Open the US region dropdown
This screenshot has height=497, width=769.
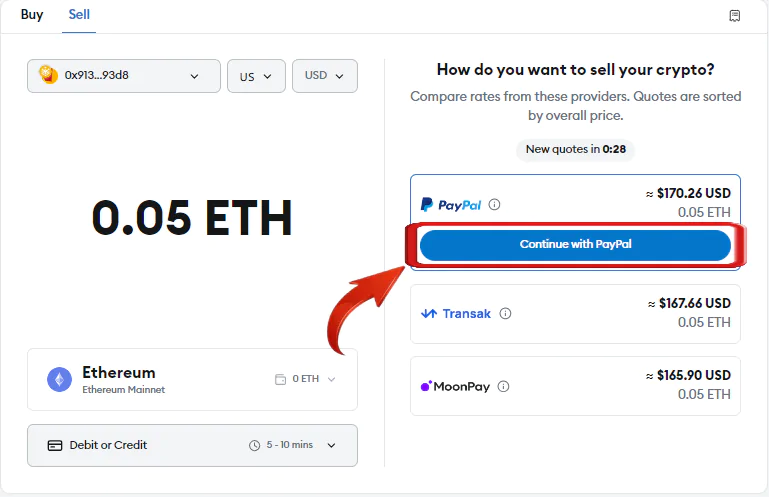click(x=256, y=76)
